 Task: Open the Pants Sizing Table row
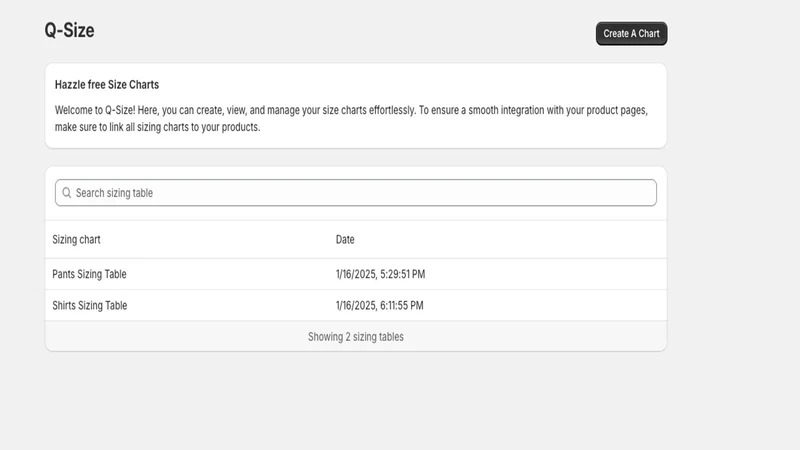point(356,274)
